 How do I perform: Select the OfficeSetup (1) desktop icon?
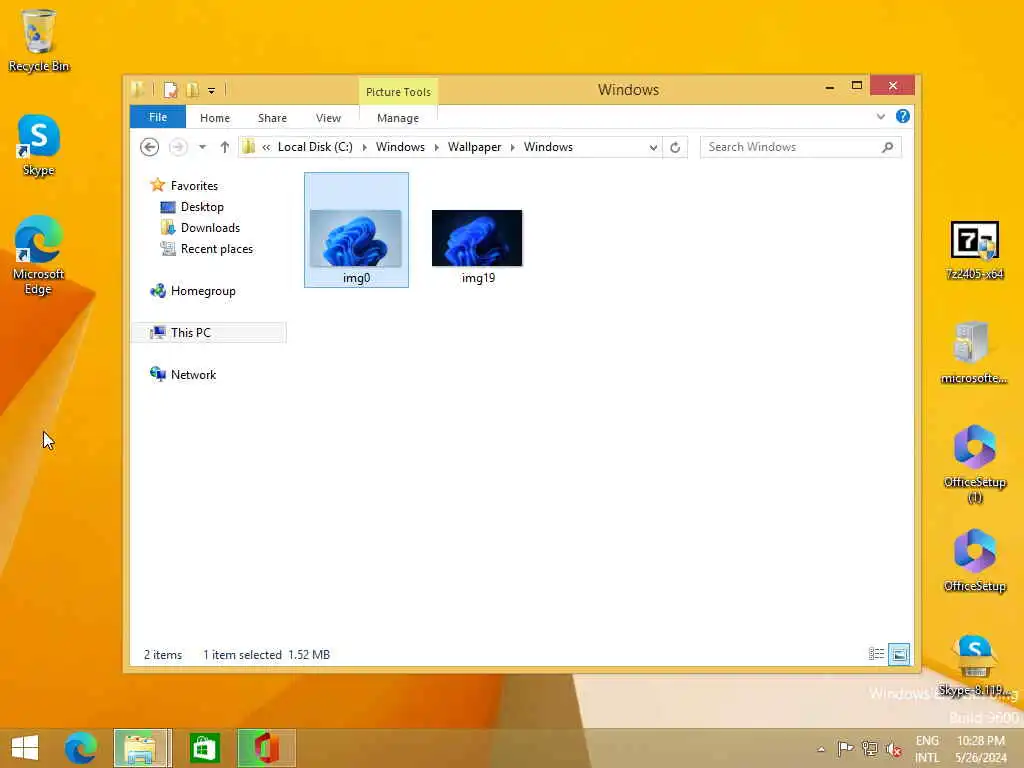974,464
